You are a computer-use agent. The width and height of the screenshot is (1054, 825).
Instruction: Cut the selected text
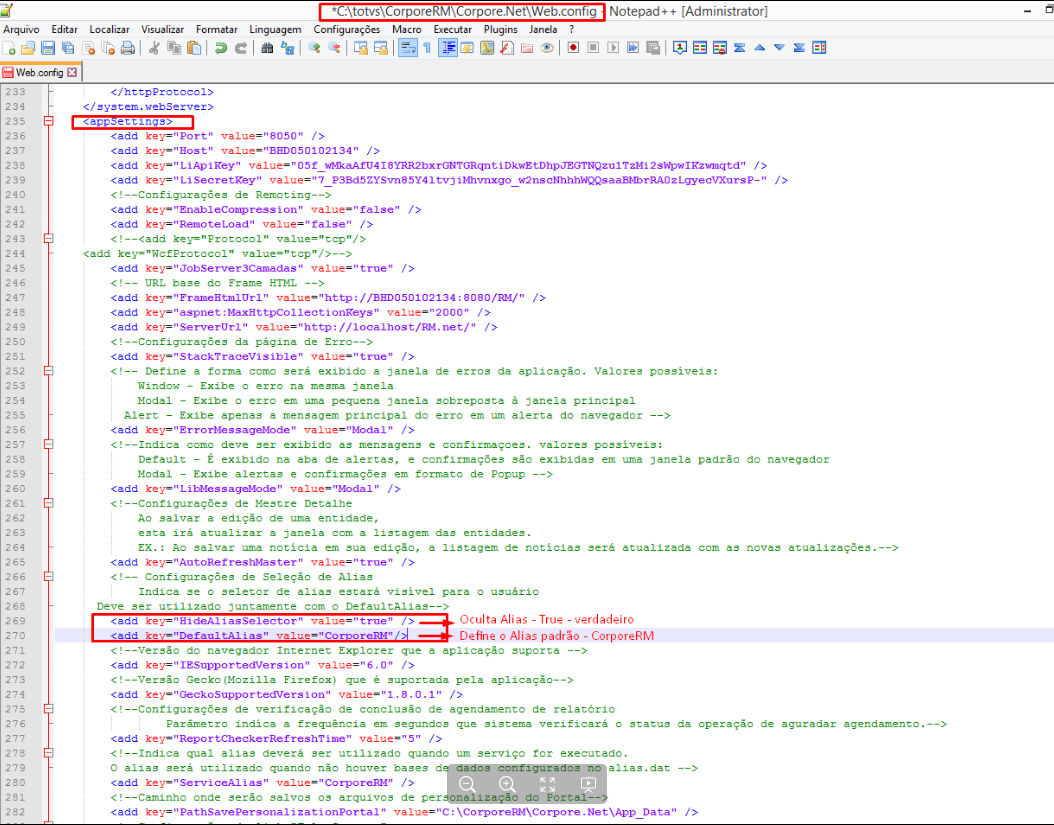pos(154,48)
